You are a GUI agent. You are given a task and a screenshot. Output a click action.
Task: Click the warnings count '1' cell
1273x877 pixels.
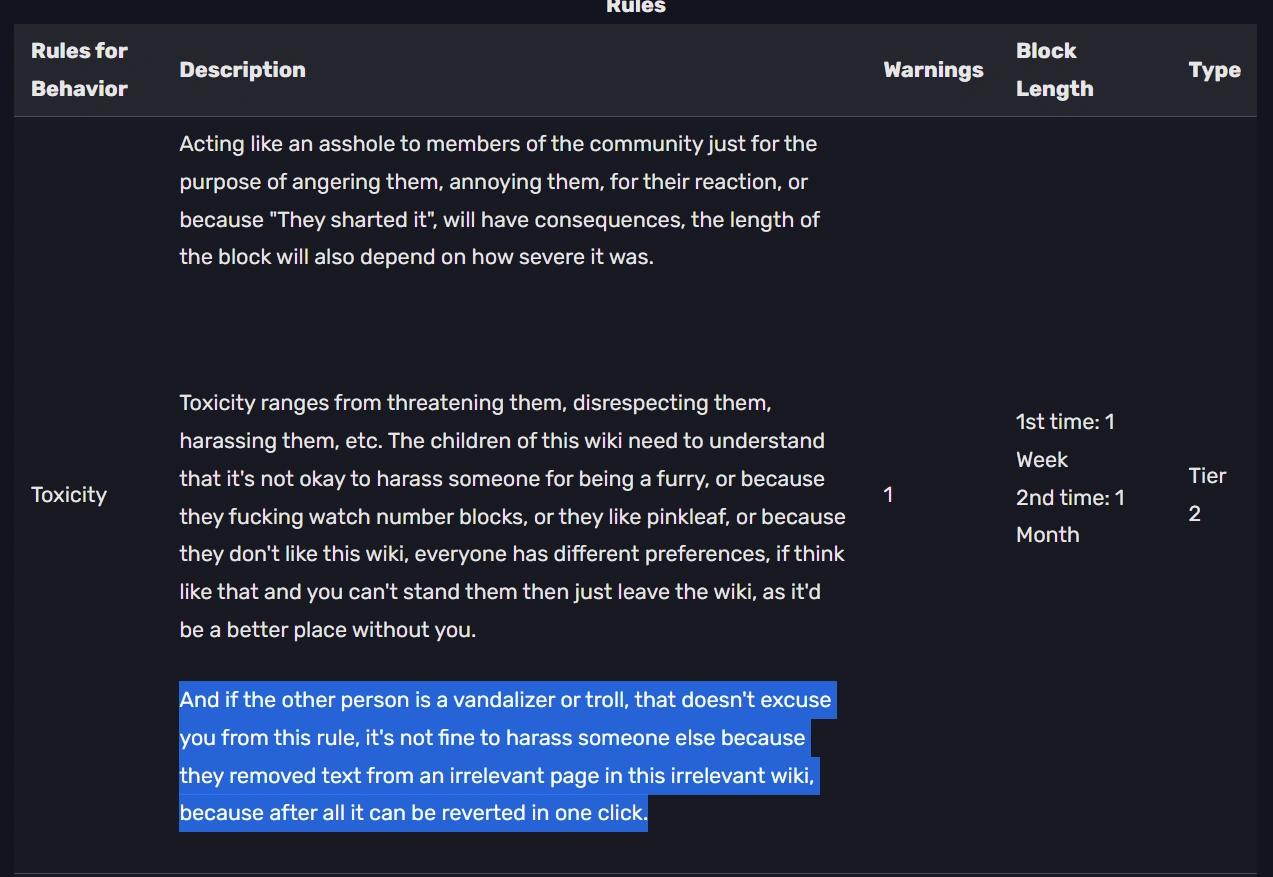(889, 495)
